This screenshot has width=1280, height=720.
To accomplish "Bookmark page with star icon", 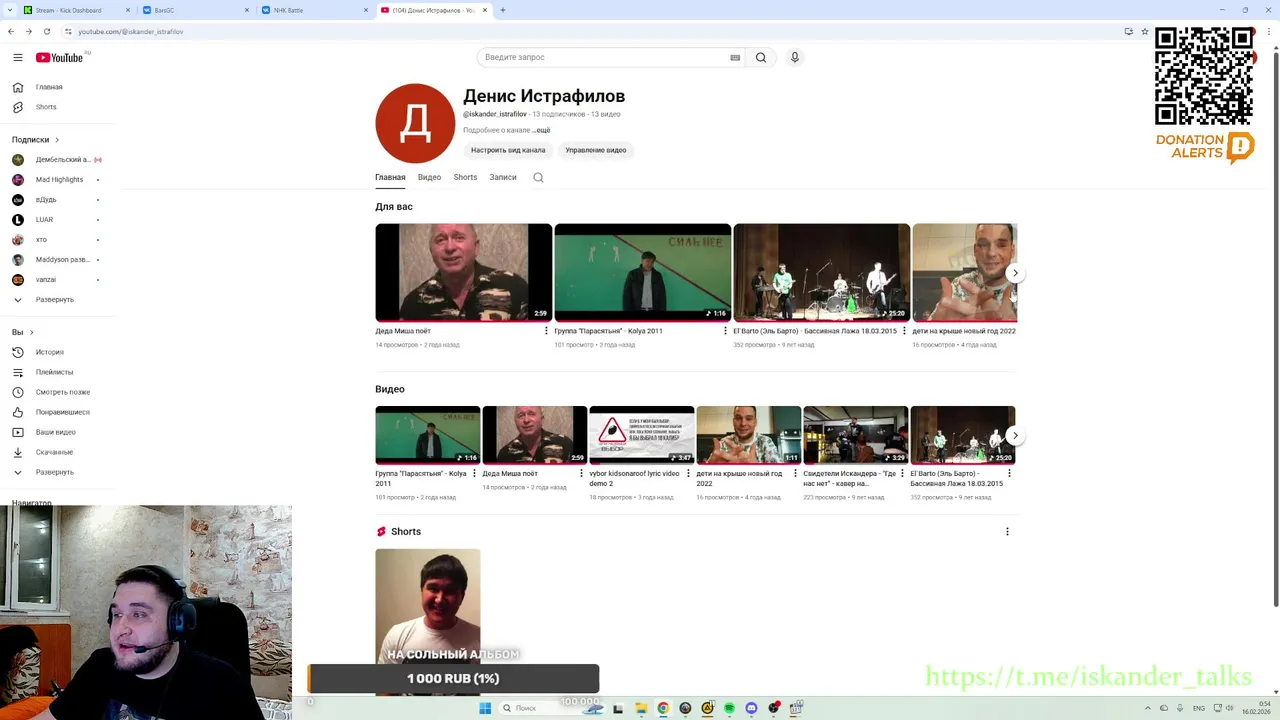I will pyautogui.click(x=1145, y=31).
